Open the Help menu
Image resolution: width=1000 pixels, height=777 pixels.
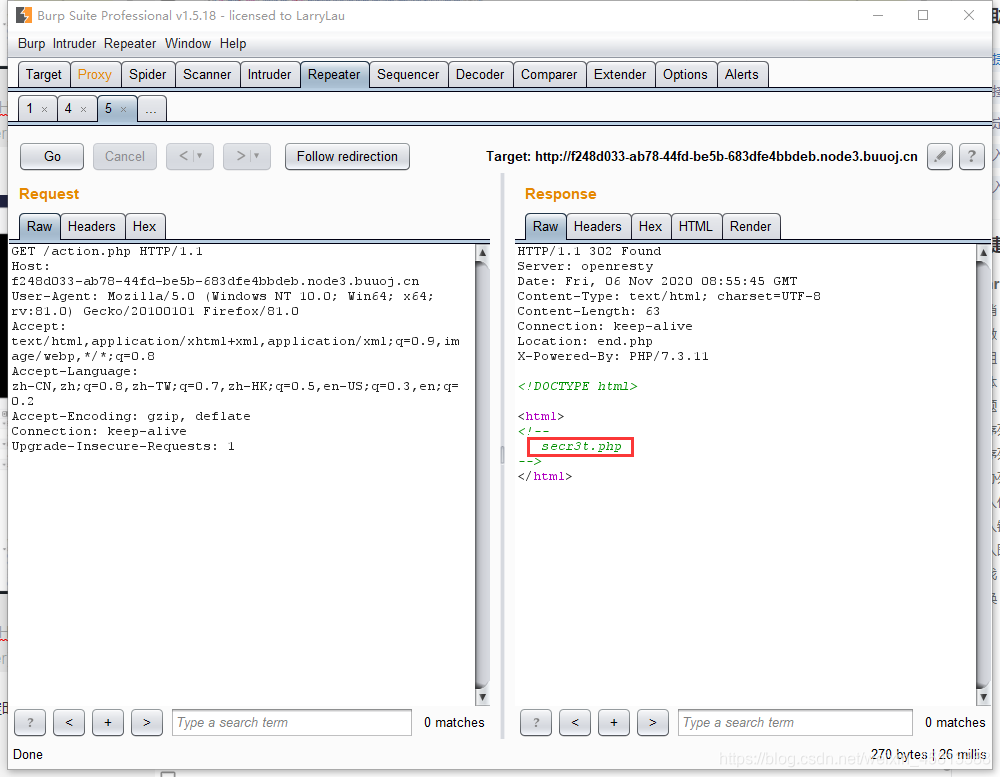click(x=233, y=43)
